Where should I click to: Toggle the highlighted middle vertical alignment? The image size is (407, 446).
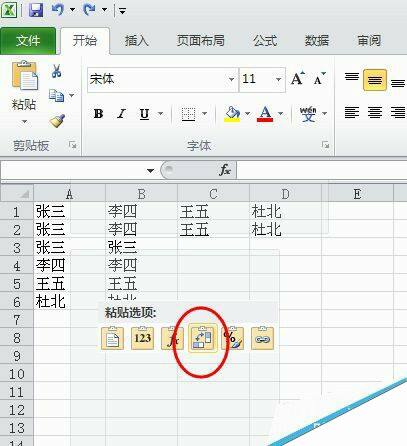click(375, 80)
